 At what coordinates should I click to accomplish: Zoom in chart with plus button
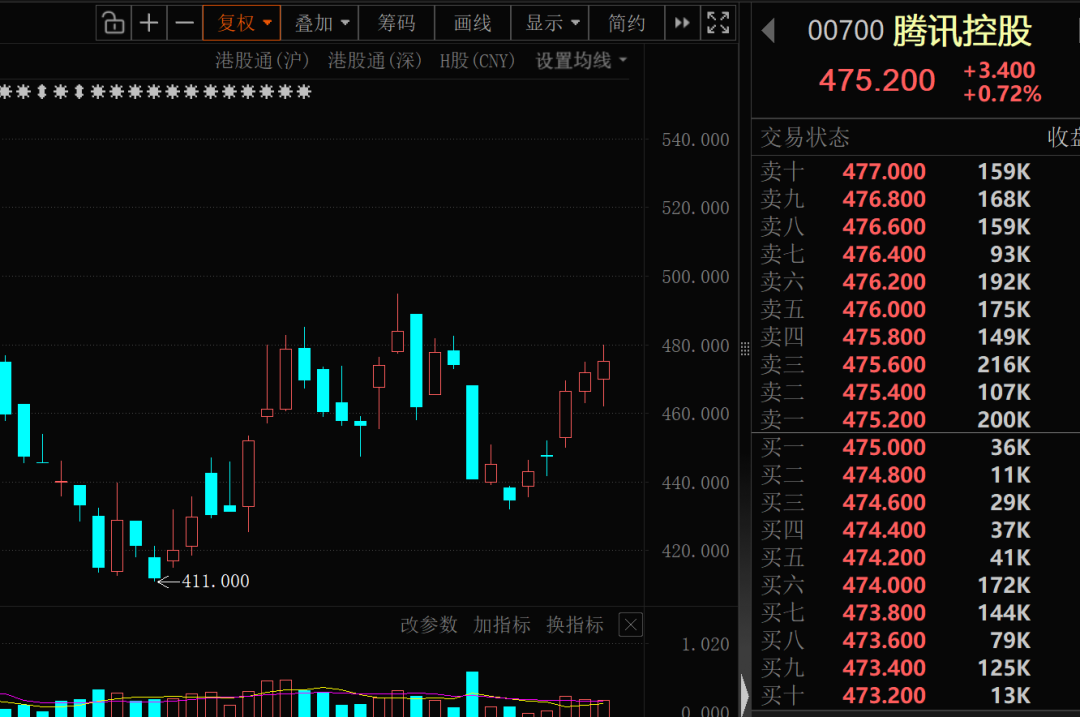coord(149,23)
